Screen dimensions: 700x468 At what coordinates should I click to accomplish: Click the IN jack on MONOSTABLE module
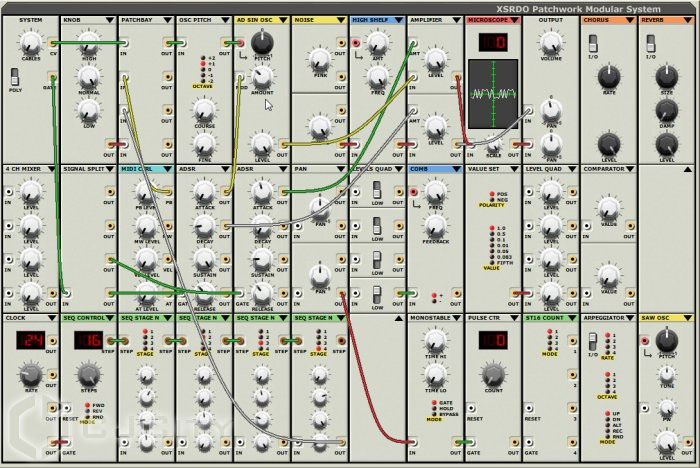[x=413, y=442]
